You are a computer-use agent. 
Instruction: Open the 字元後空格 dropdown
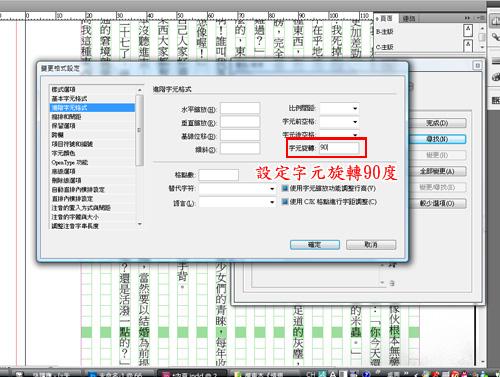point(339,134)
